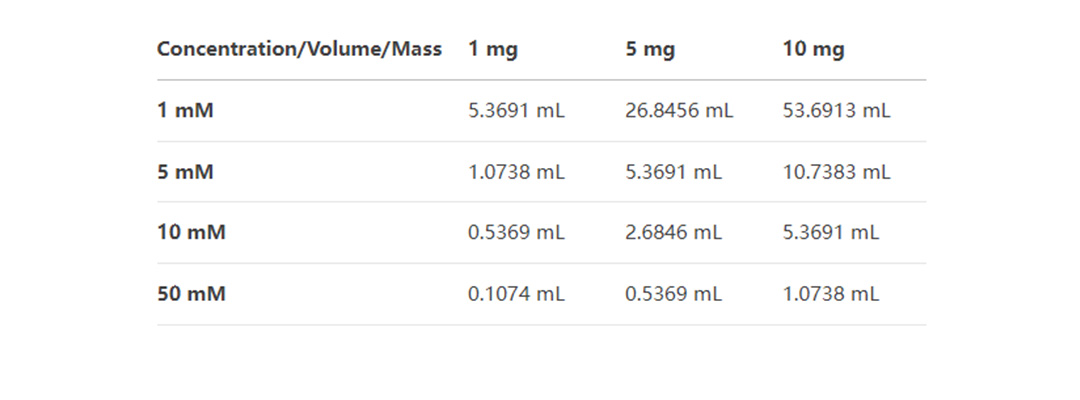Click 5.3691 mL in the 5 mM row
Screen dimensions: 1080x400
pos(674,171)
